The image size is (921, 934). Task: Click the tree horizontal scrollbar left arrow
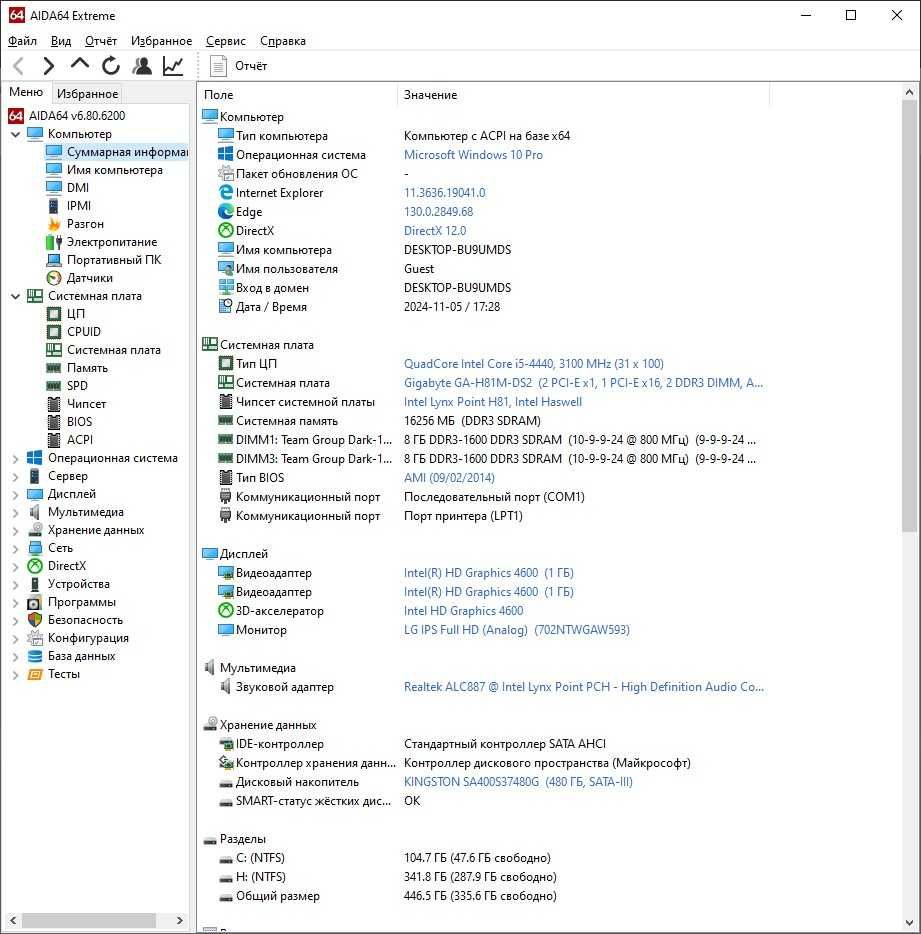coord(13,920)
